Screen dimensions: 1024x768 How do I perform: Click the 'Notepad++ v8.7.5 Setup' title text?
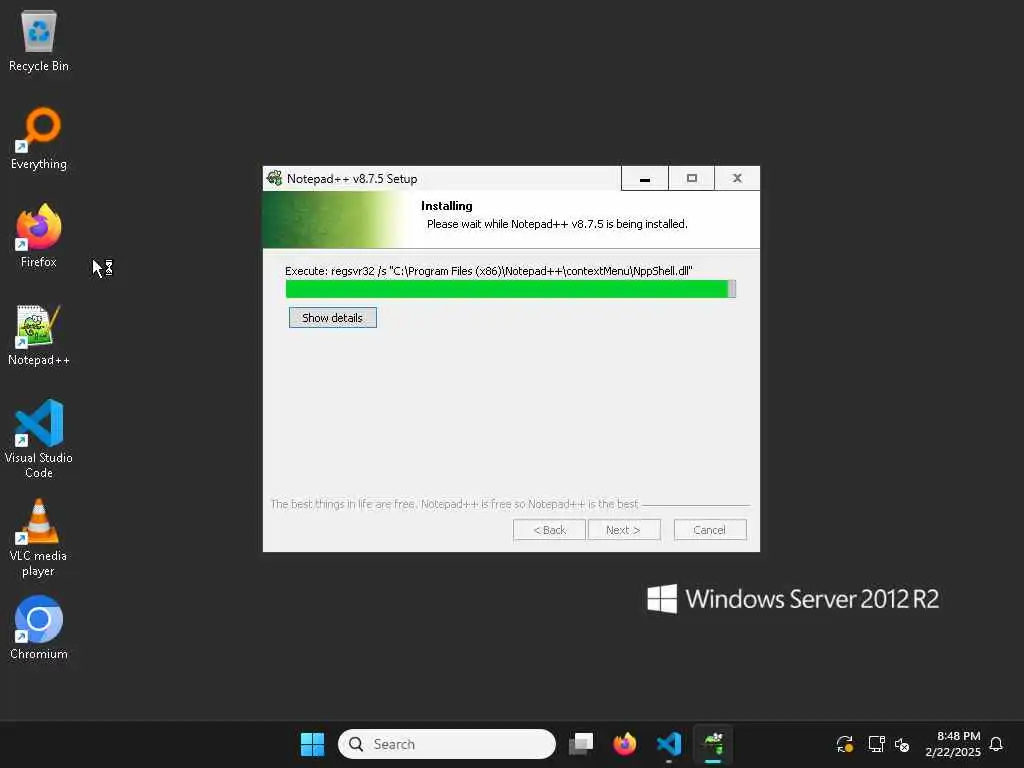(x=352, y=178)
